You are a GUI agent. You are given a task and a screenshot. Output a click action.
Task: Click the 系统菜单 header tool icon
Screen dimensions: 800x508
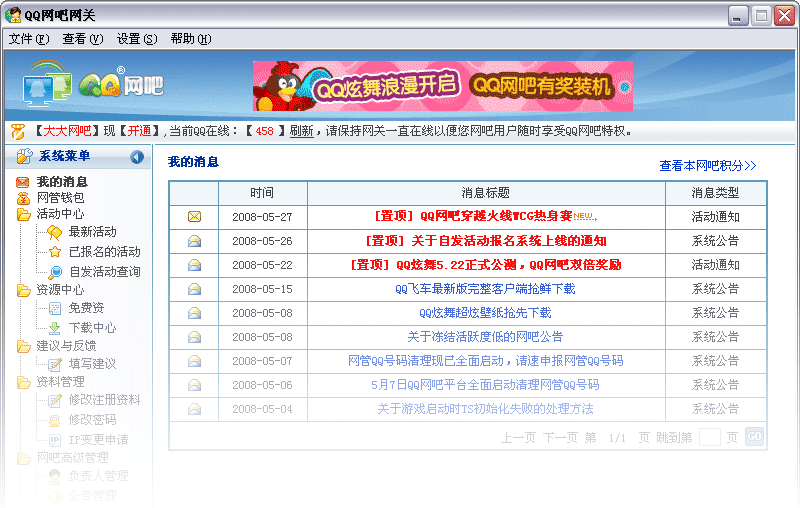[24, 156]
